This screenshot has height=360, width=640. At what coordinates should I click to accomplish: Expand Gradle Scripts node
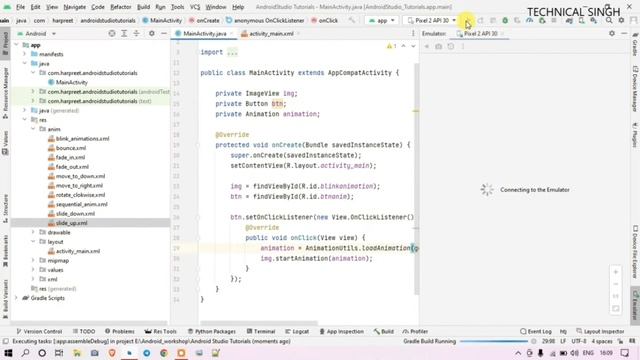point(17,298)
